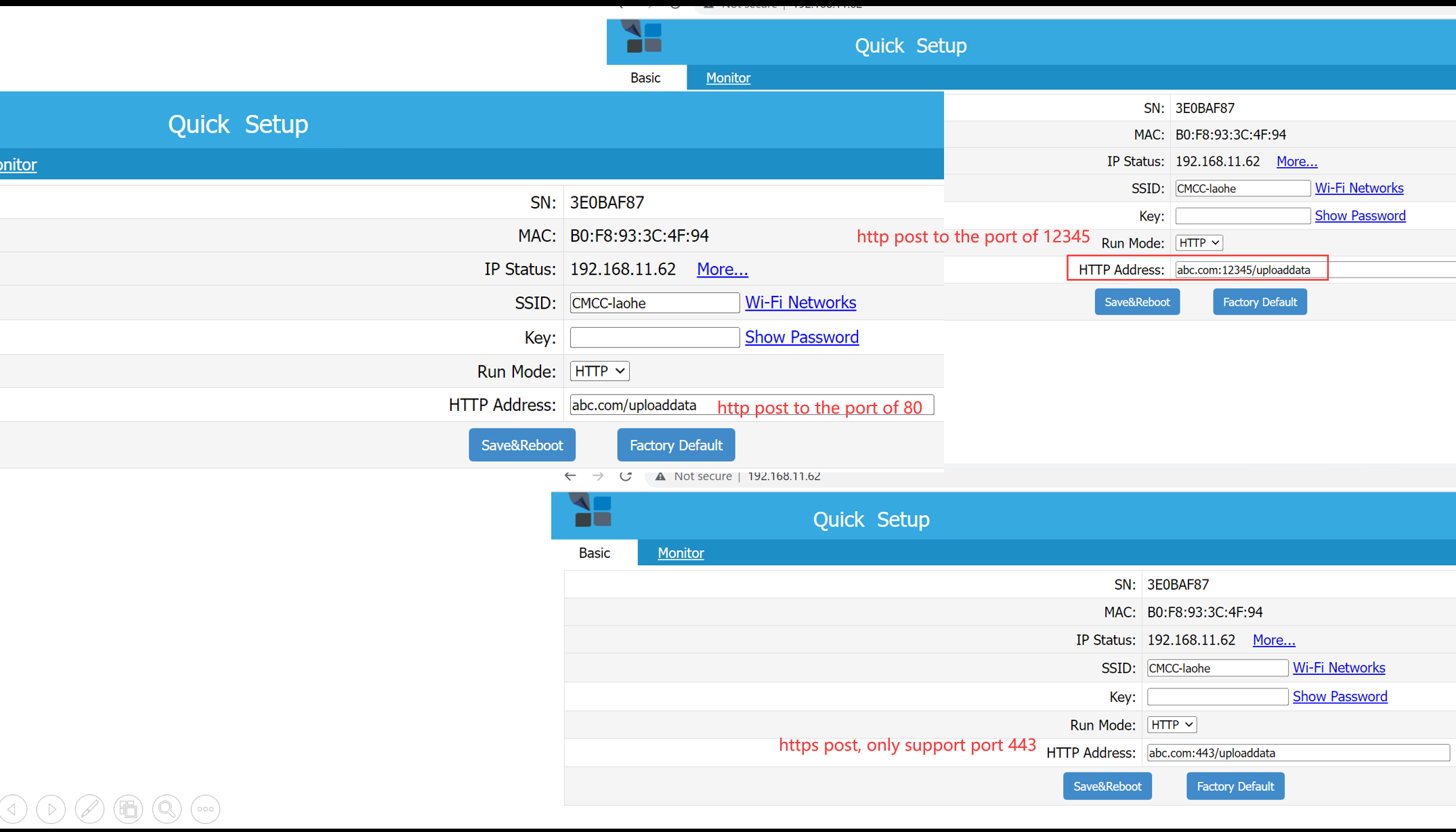Expand Run Mode dropdown in bottom panel

tap(1172, 724)
